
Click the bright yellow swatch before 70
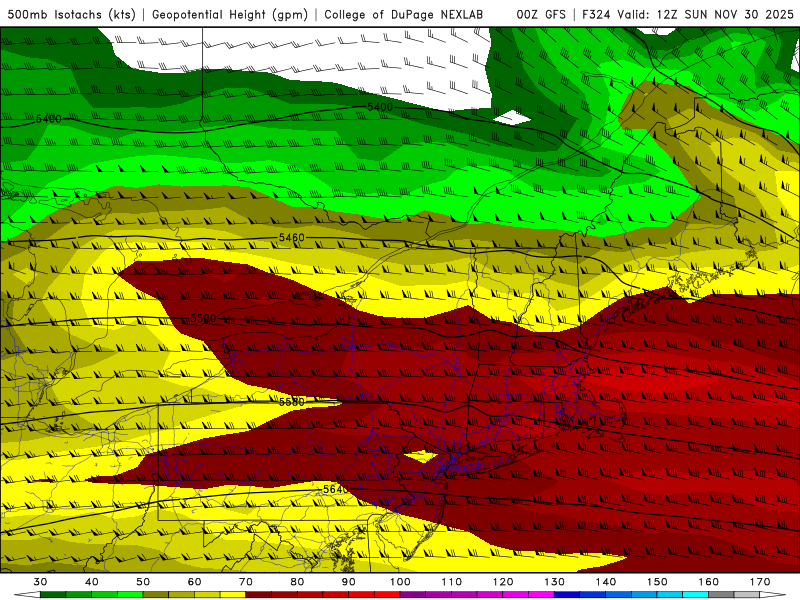coord(233,595)
